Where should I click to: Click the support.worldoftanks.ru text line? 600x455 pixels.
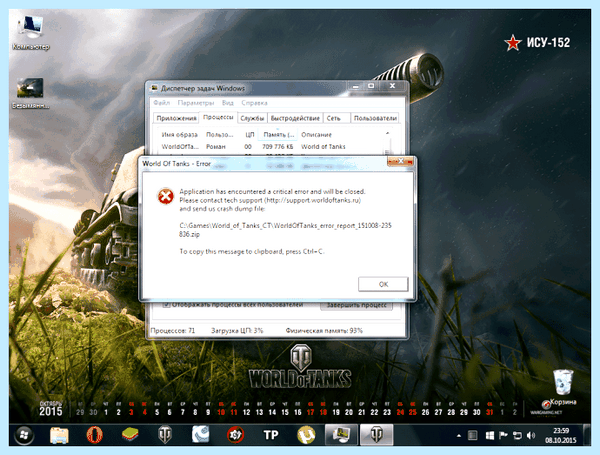click(270, 200)
